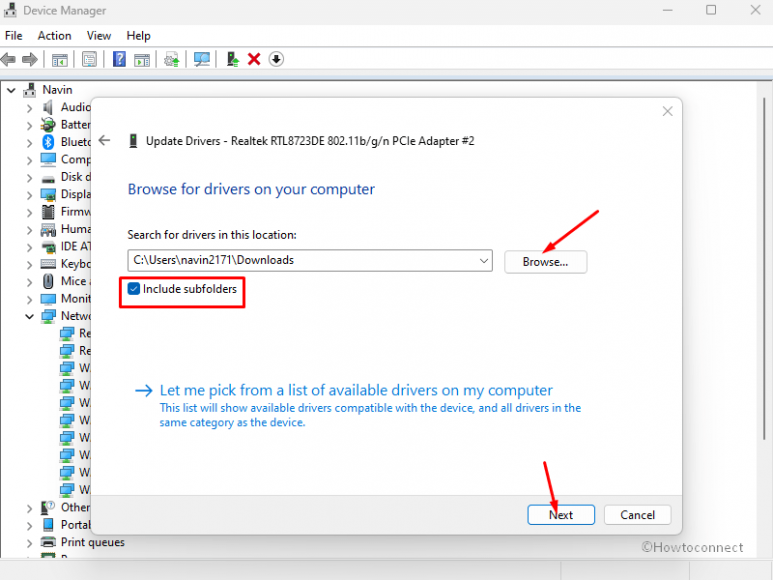773x580 pixels.
Task: Expand the Display adapters category
Action: [29, 195]
